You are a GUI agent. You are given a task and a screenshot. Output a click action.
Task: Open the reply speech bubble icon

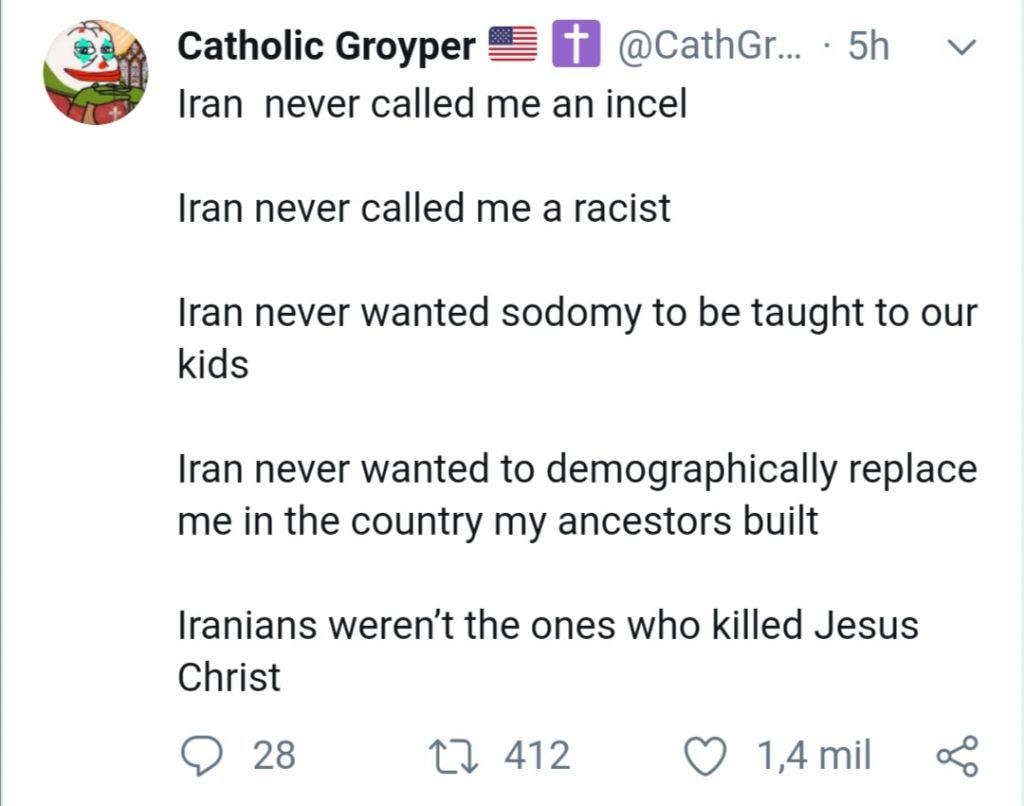click(x=202, y=756)
